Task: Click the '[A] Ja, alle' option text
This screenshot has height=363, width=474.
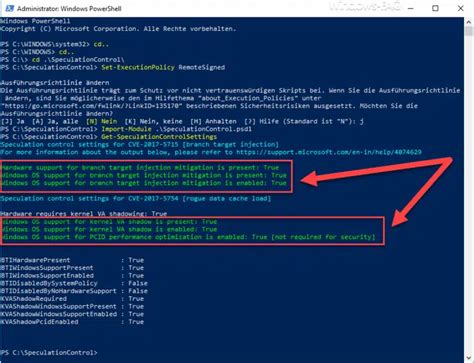Action: click(55, 121)
